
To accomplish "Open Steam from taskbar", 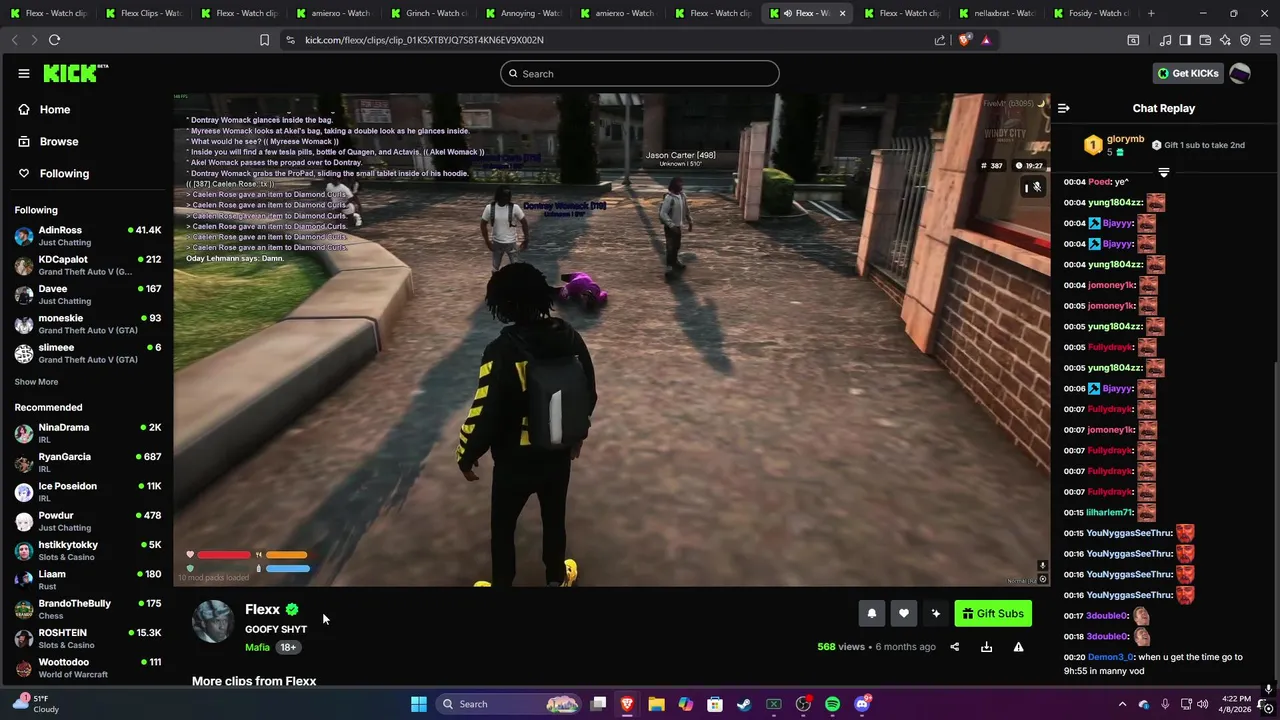I will [x=744, y=704].
